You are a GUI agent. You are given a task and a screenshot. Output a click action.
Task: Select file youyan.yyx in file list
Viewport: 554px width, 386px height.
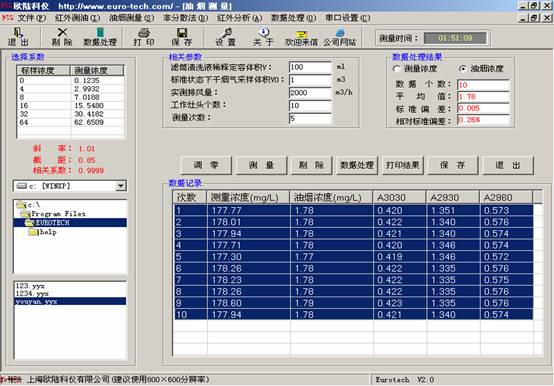70,301
